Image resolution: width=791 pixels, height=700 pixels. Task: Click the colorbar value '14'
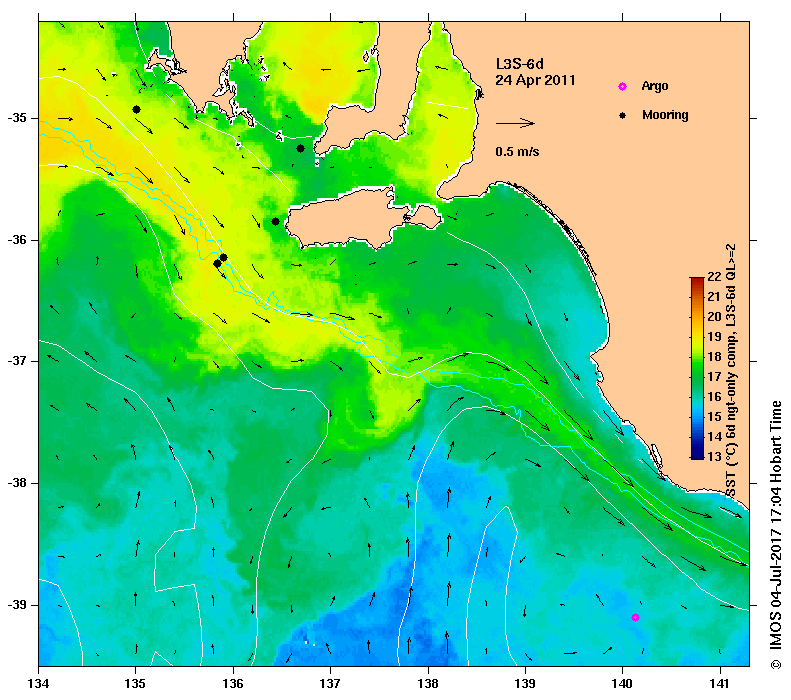coord(714,437)
